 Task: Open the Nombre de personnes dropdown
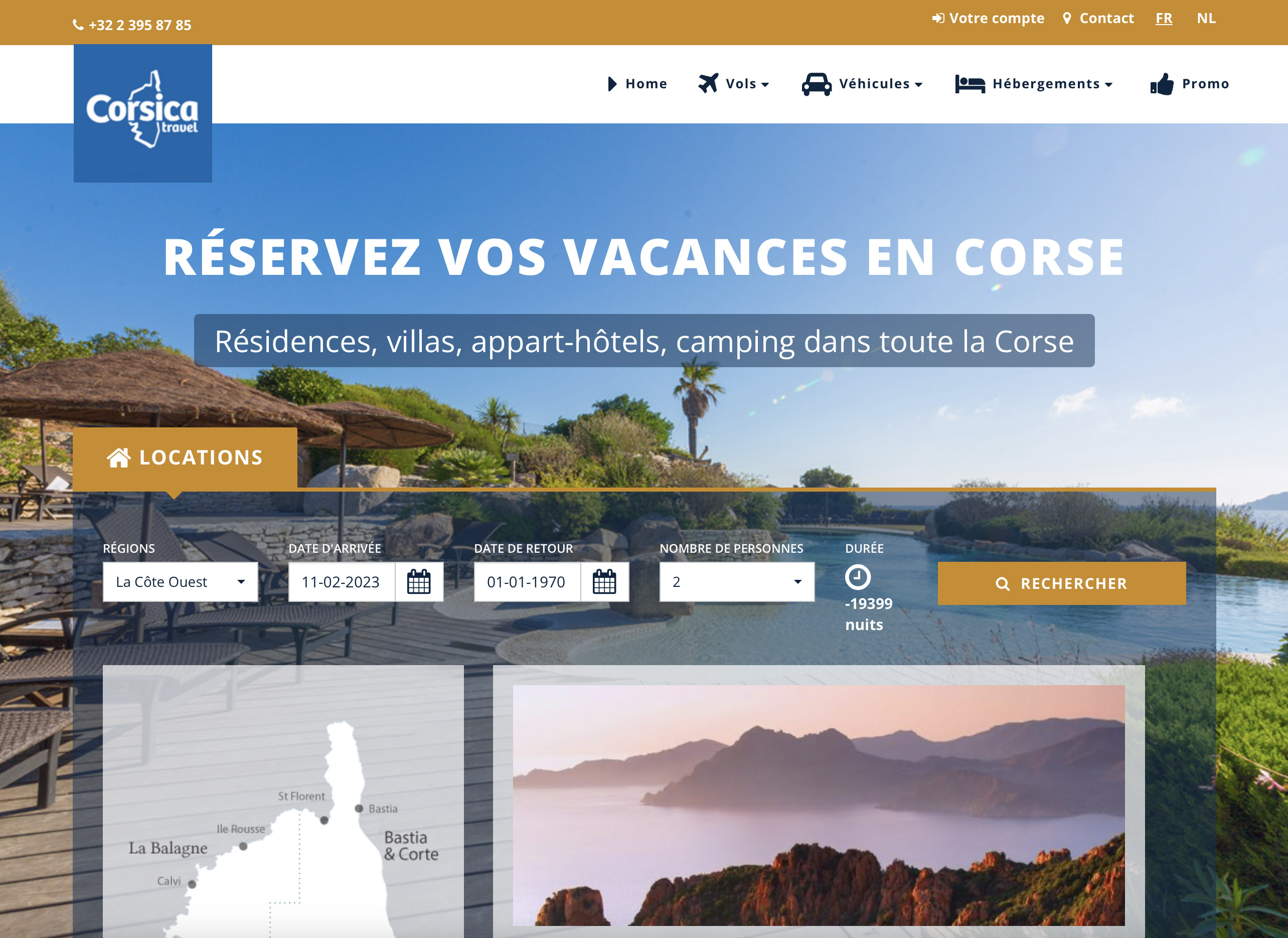pos(737,582)
